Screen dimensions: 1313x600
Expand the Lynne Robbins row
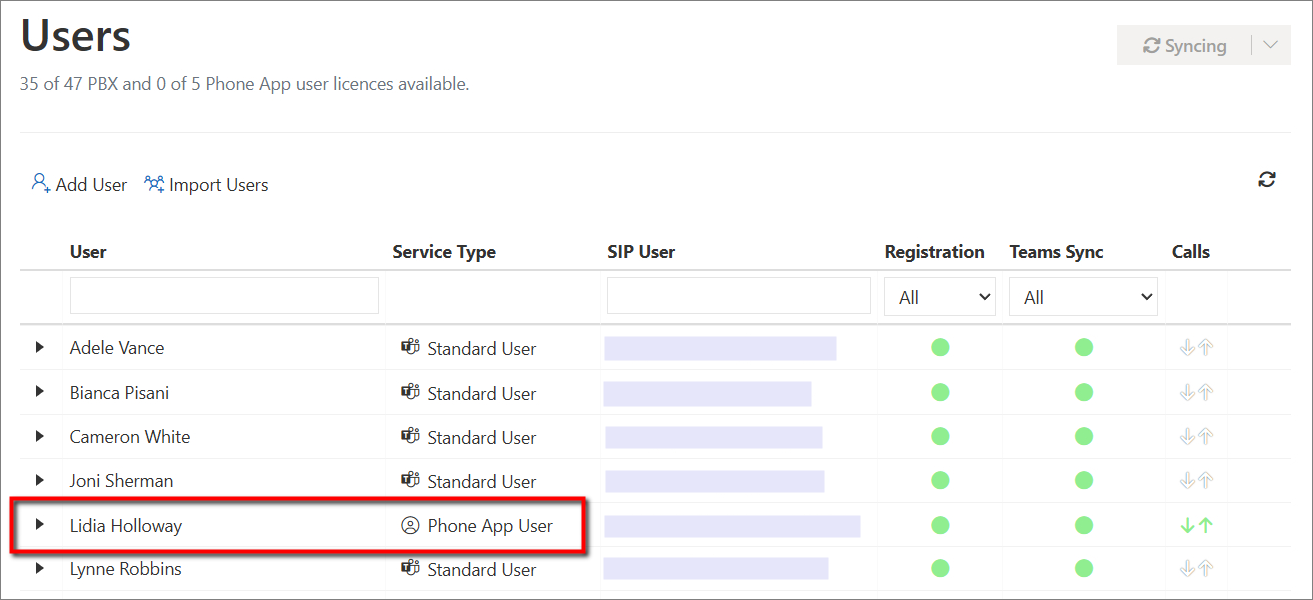point(40,568)
